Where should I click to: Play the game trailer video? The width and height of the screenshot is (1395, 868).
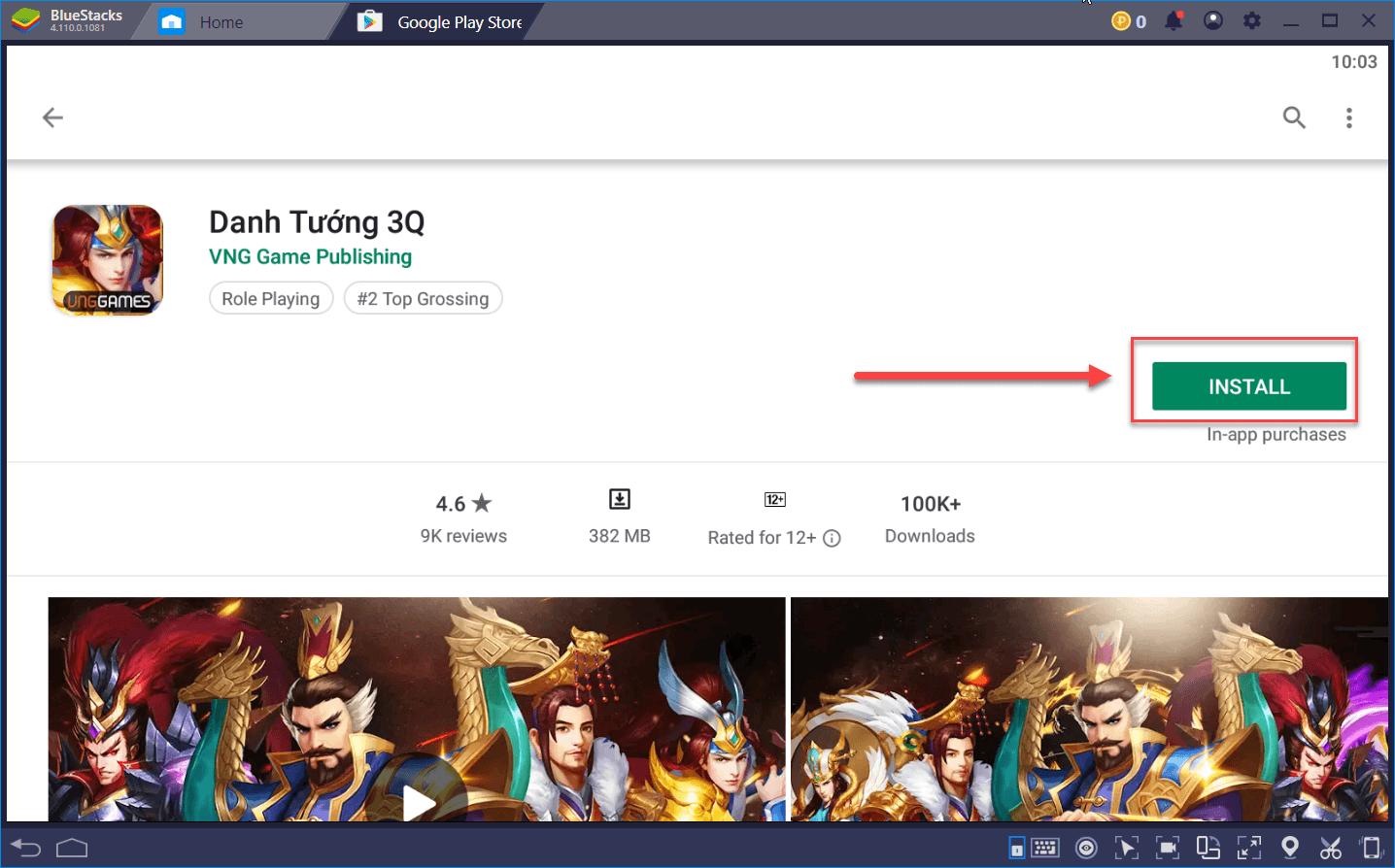point(419,802)
